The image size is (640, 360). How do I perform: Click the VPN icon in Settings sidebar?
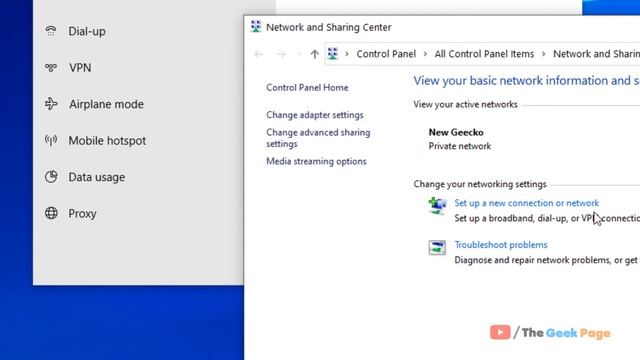pyautogui.click(x=51, y=67)
